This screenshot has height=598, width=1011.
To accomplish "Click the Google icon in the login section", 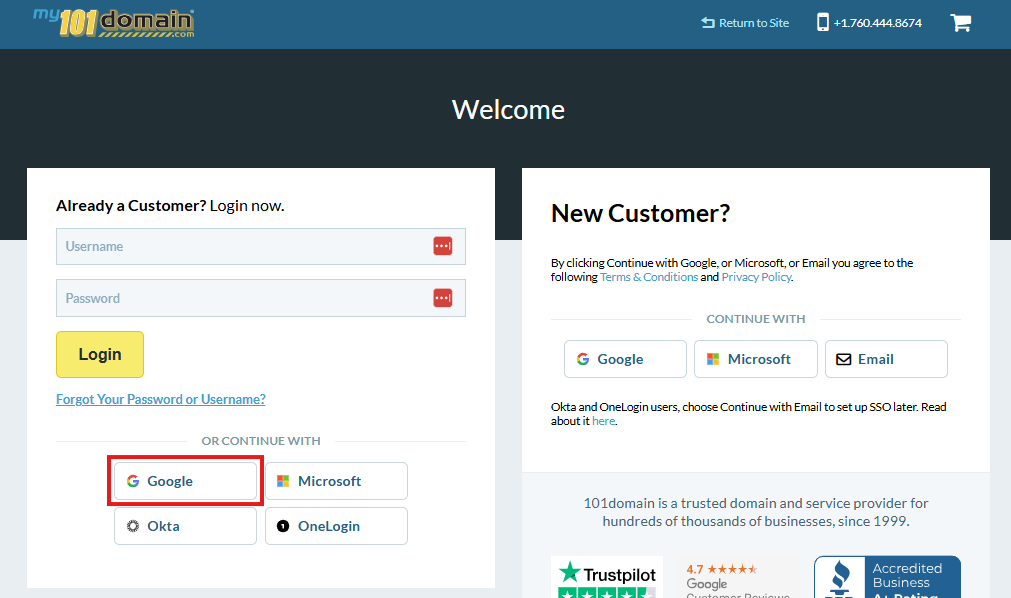I will point(133,481).
